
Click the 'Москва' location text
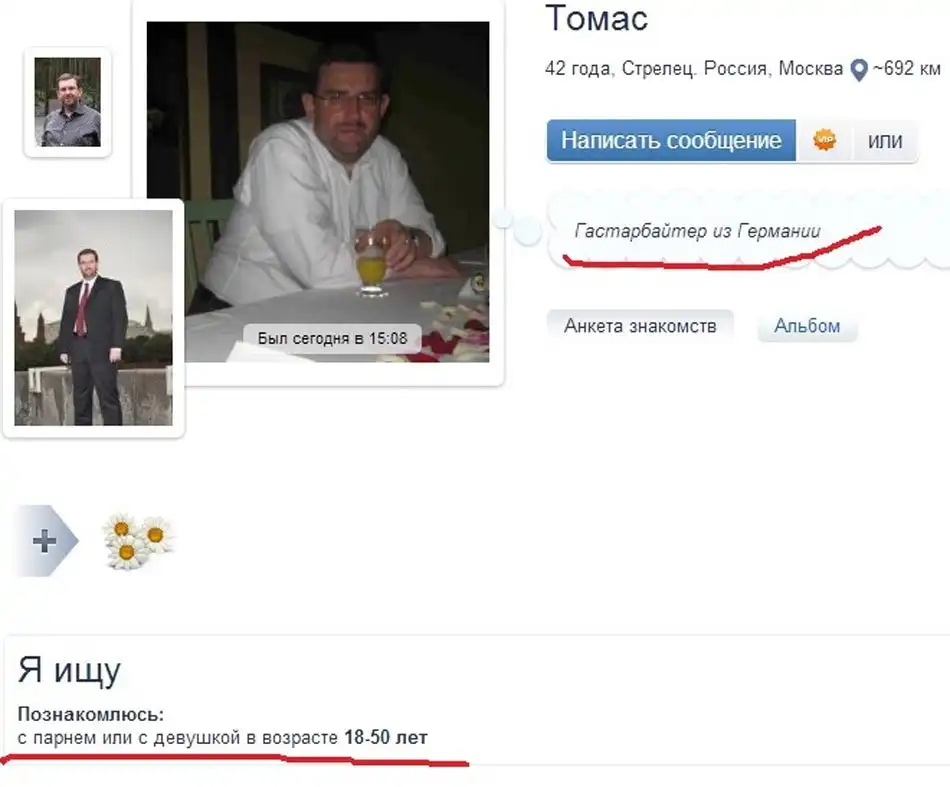click(x=811, y=68)
